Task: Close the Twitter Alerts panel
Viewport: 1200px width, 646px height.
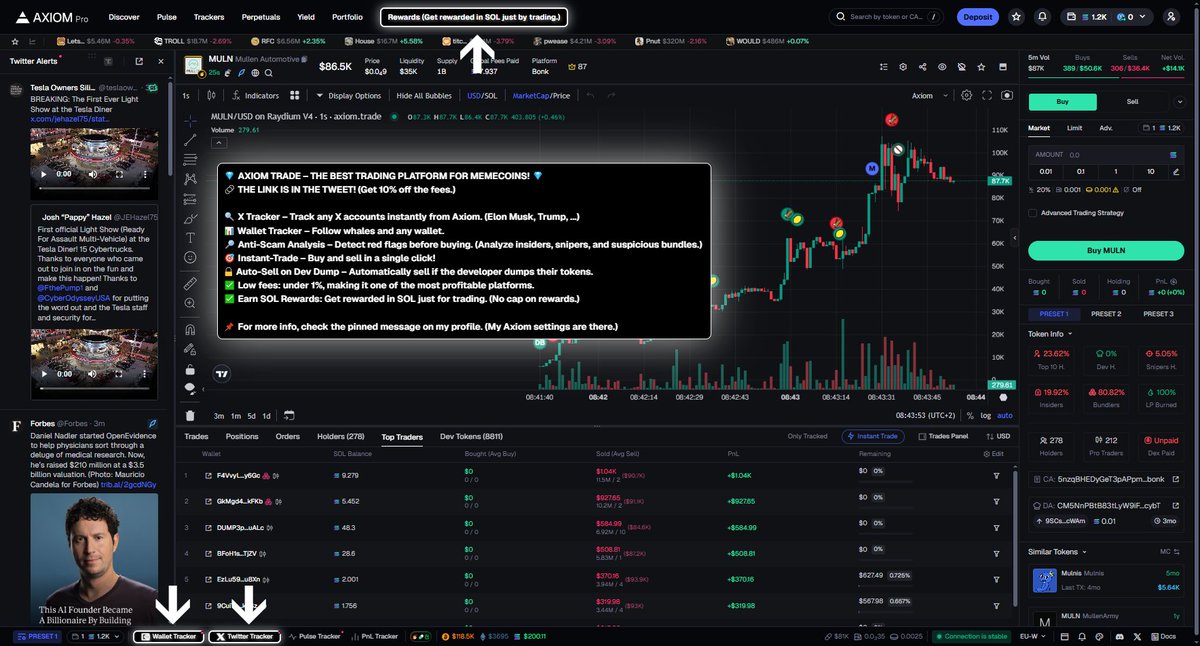Action: (x=160, y=61)
